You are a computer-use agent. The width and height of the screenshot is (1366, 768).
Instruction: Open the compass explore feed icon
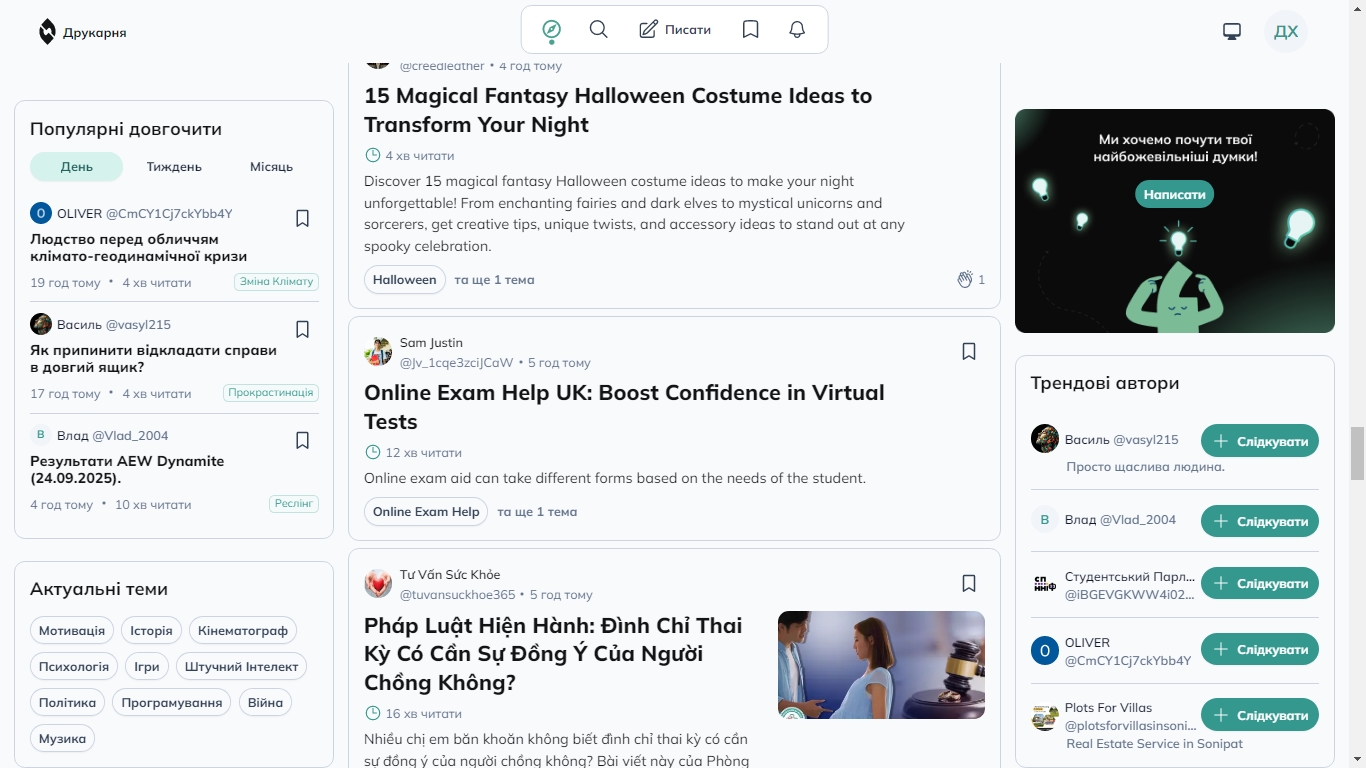coord(551,30)
